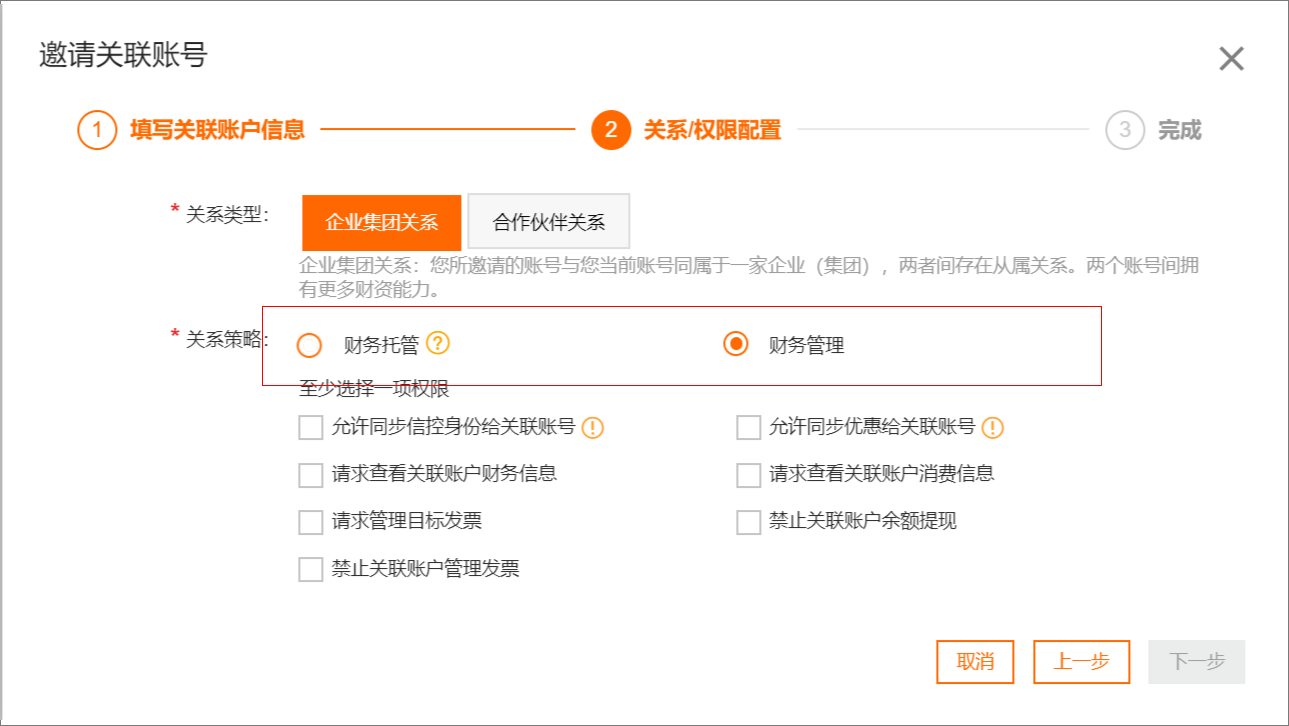Click the help icon beside 财务托管
This screenshot has height=726, width=1289.
coord(438,344)
